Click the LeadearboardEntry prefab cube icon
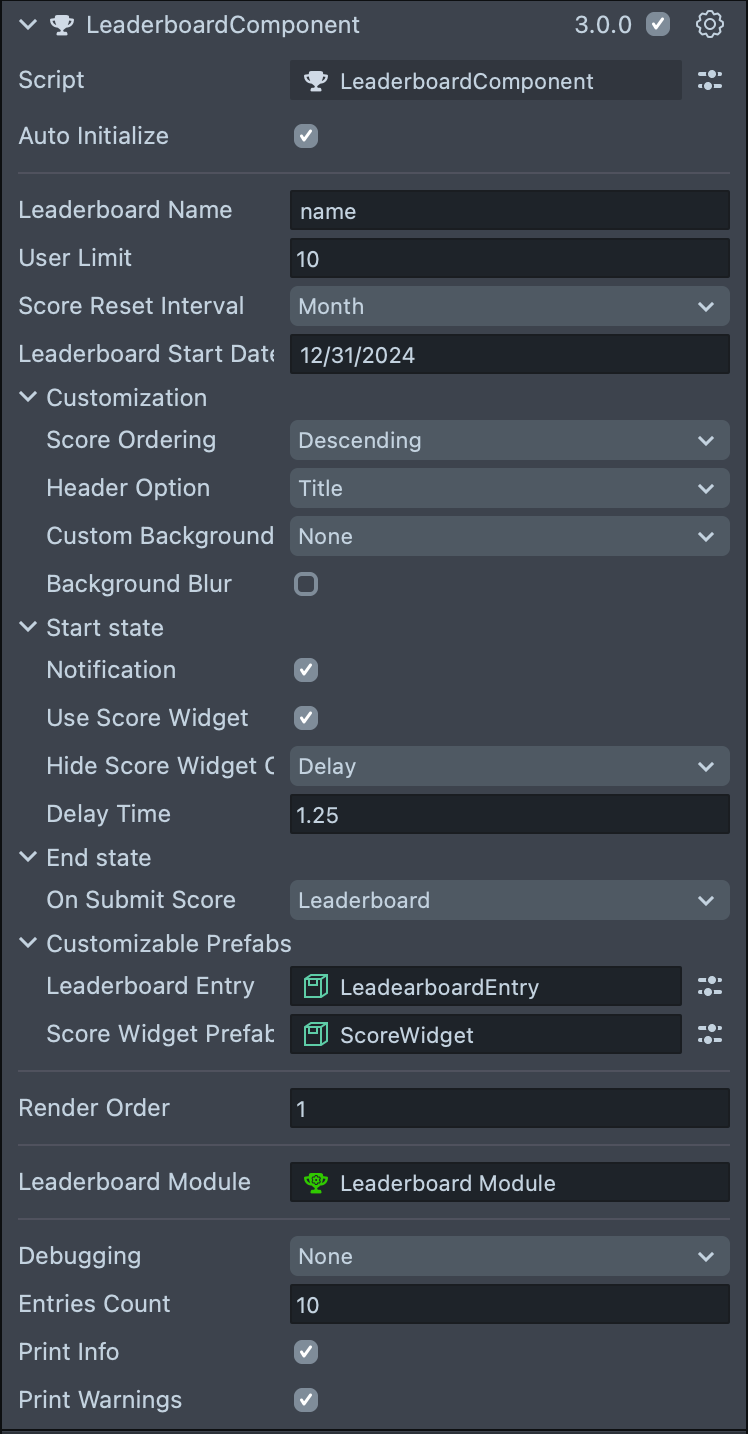748x1434 pixels. (x=316, y=987)
